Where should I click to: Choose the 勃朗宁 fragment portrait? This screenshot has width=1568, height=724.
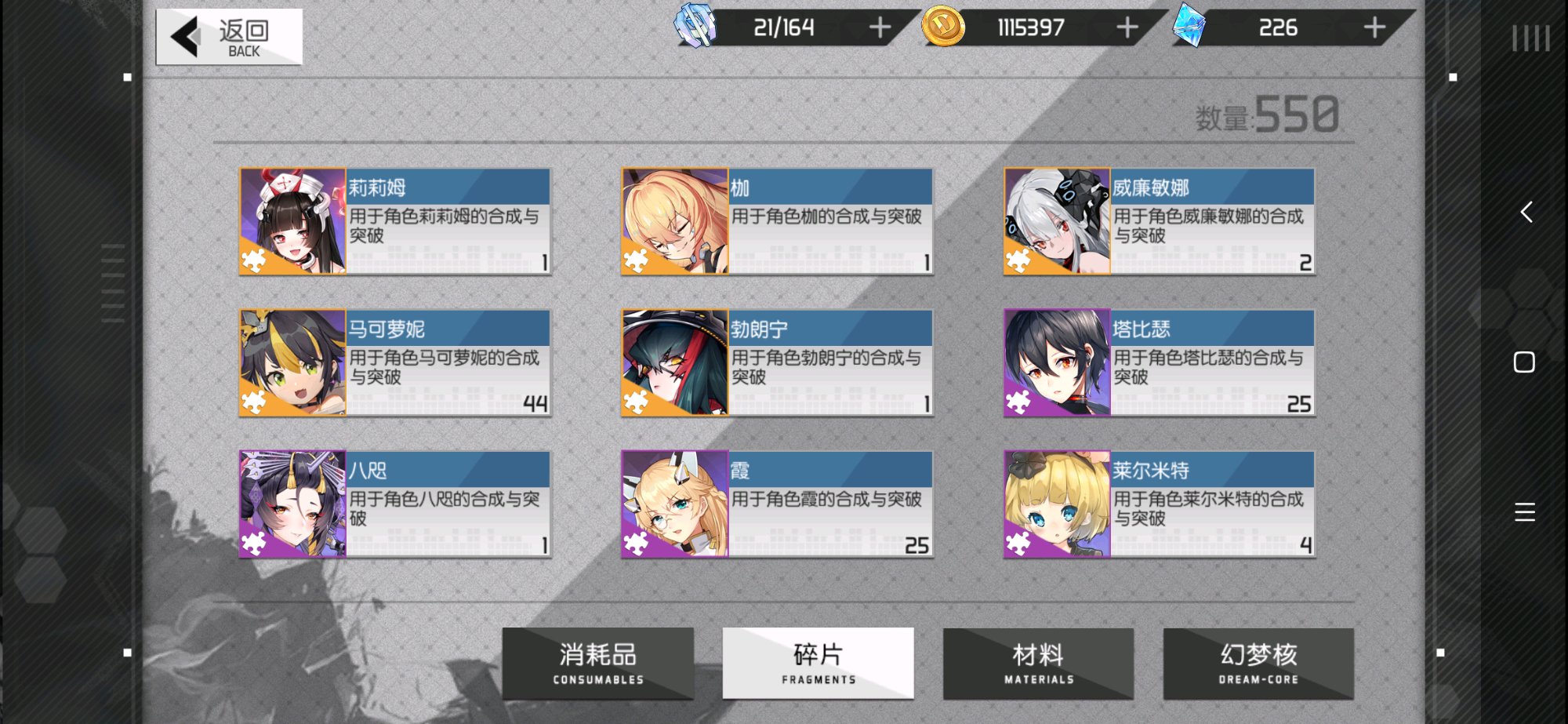(x=675, y=362)
